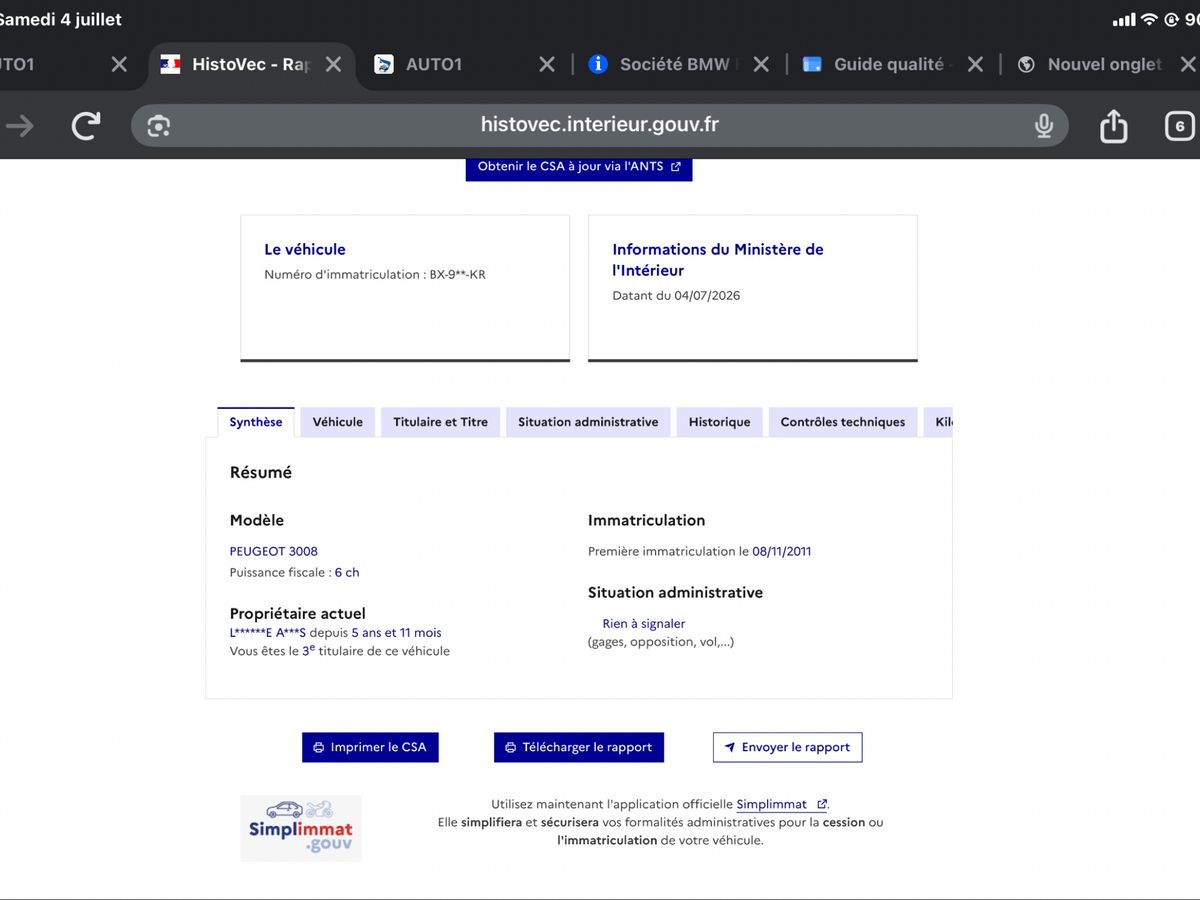
Task: Select the 5 ans et 11 mois text
Action: [x=396, y=633]
